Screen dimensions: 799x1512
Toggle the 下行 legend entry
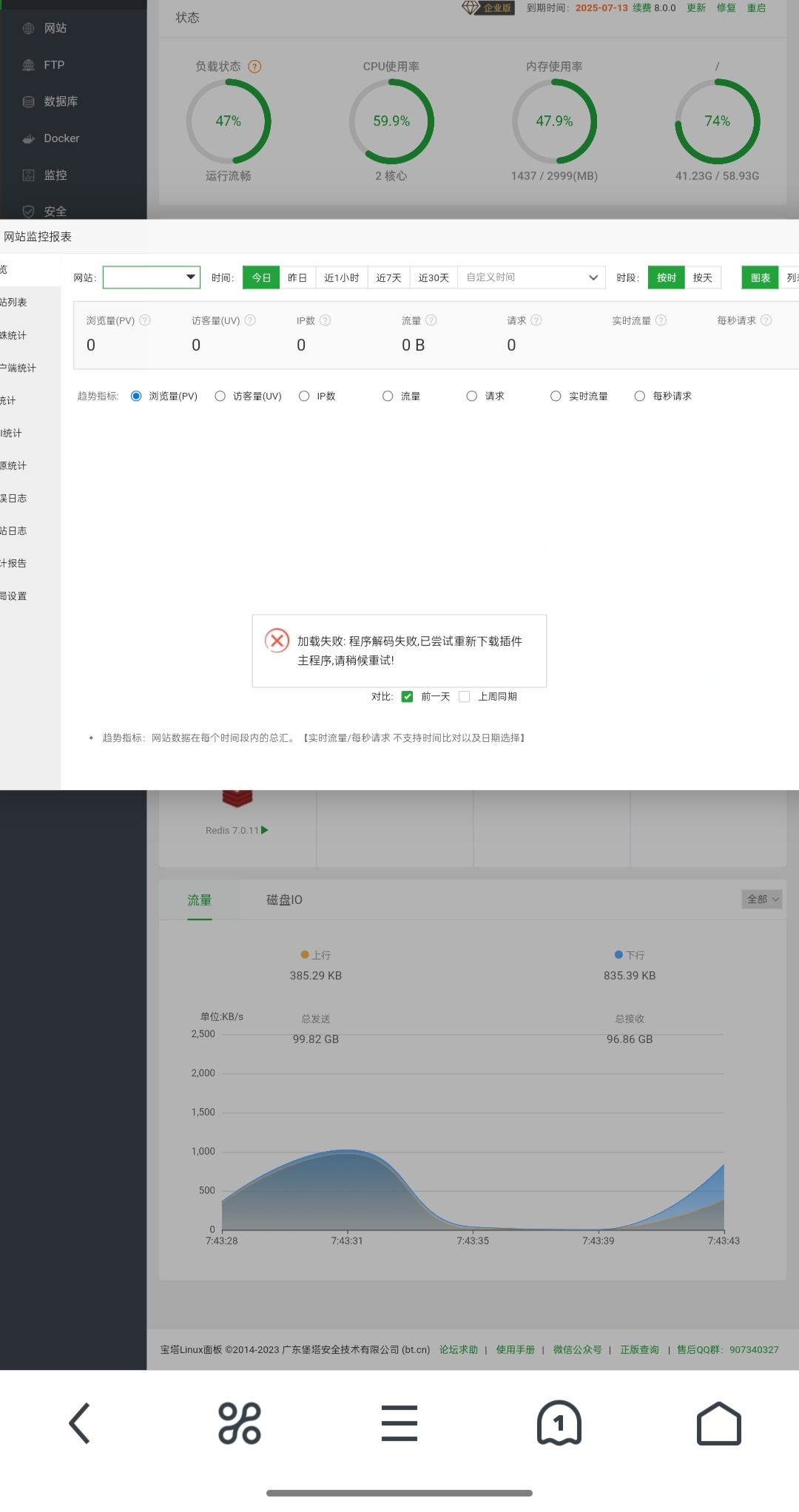click(630, 955)
